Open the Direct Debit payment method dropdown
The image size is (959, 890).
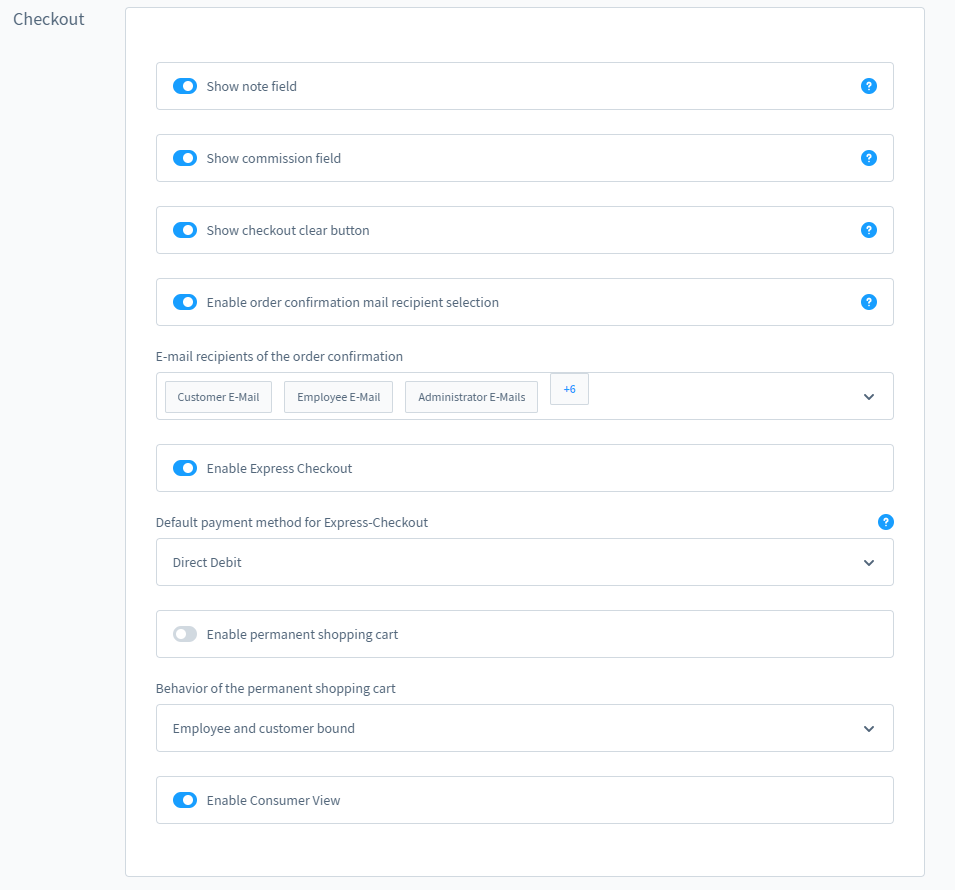coord(868,563)
